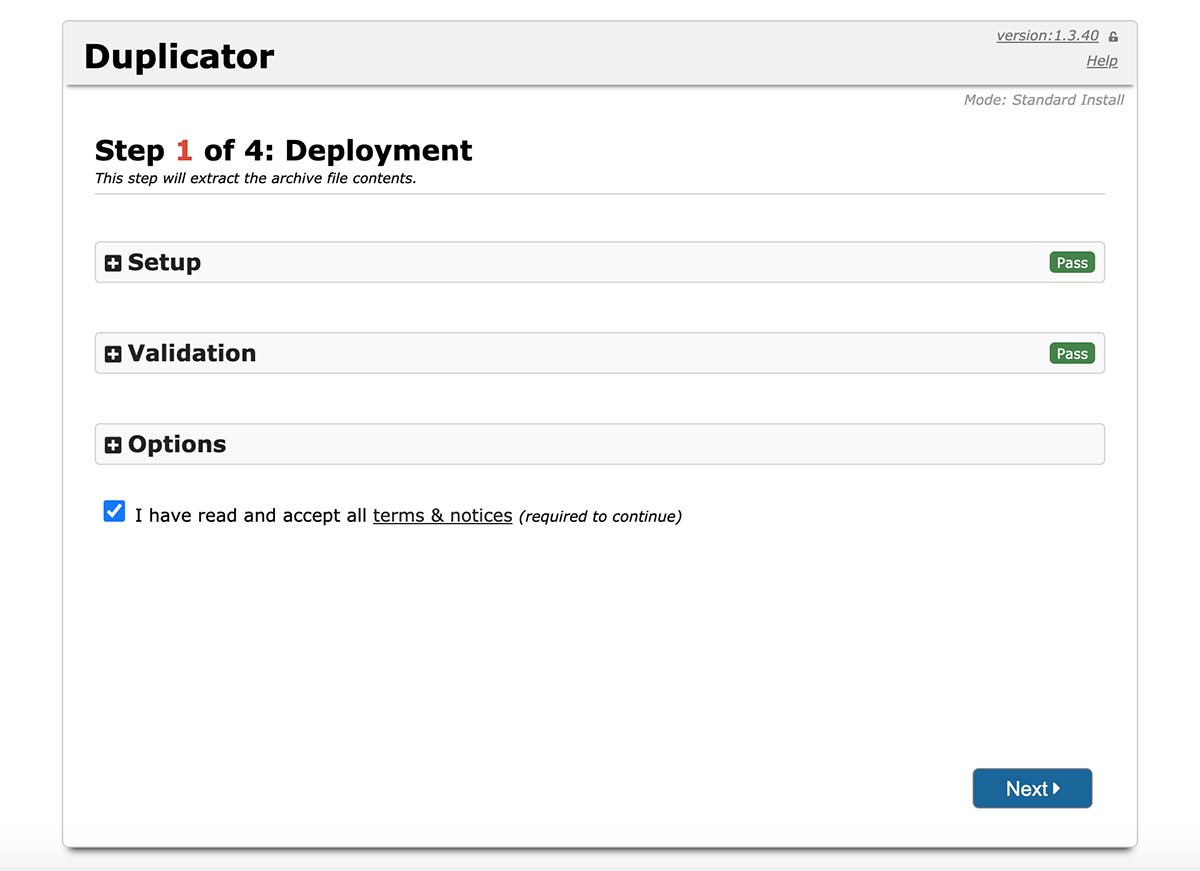
Task: Click the Duplicator title text
Action: coord(179,56)
